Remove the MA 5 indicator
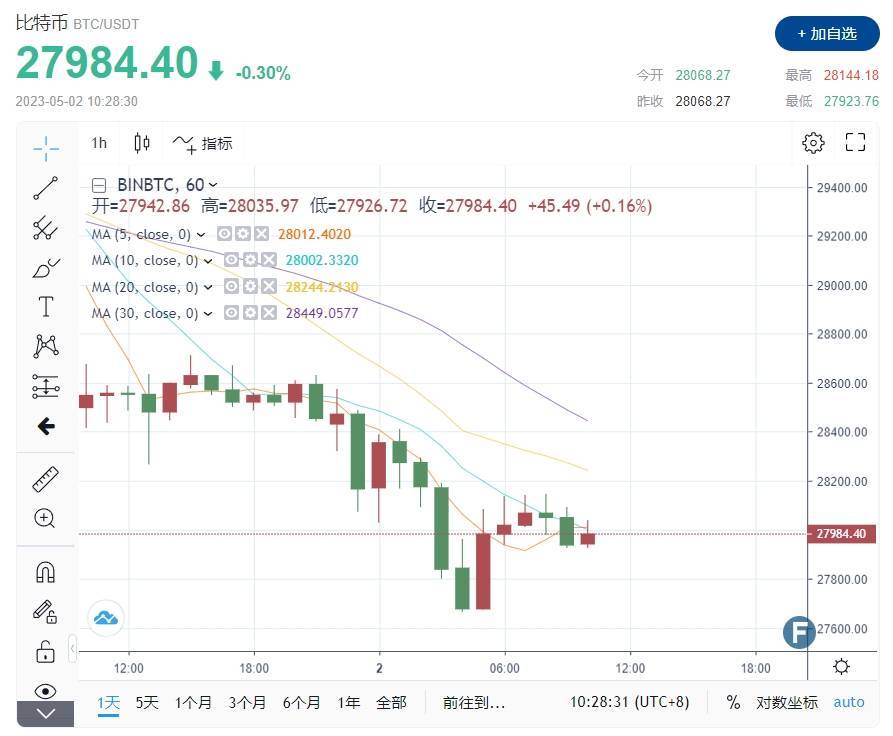893x736 pixels. pyautogui.click(x=261, y=234)
